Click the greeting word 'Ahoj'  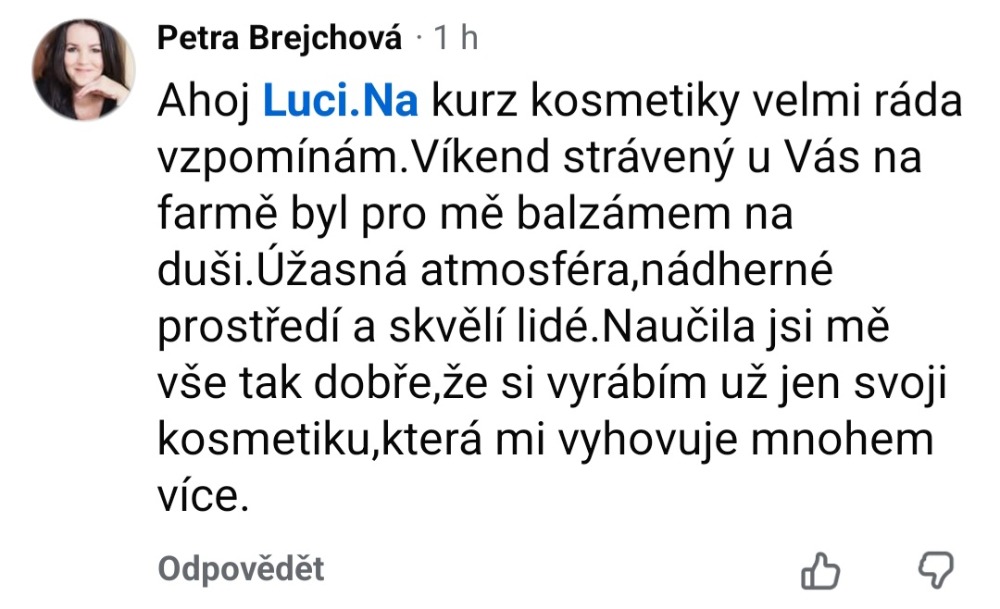(x=205, y=102)
